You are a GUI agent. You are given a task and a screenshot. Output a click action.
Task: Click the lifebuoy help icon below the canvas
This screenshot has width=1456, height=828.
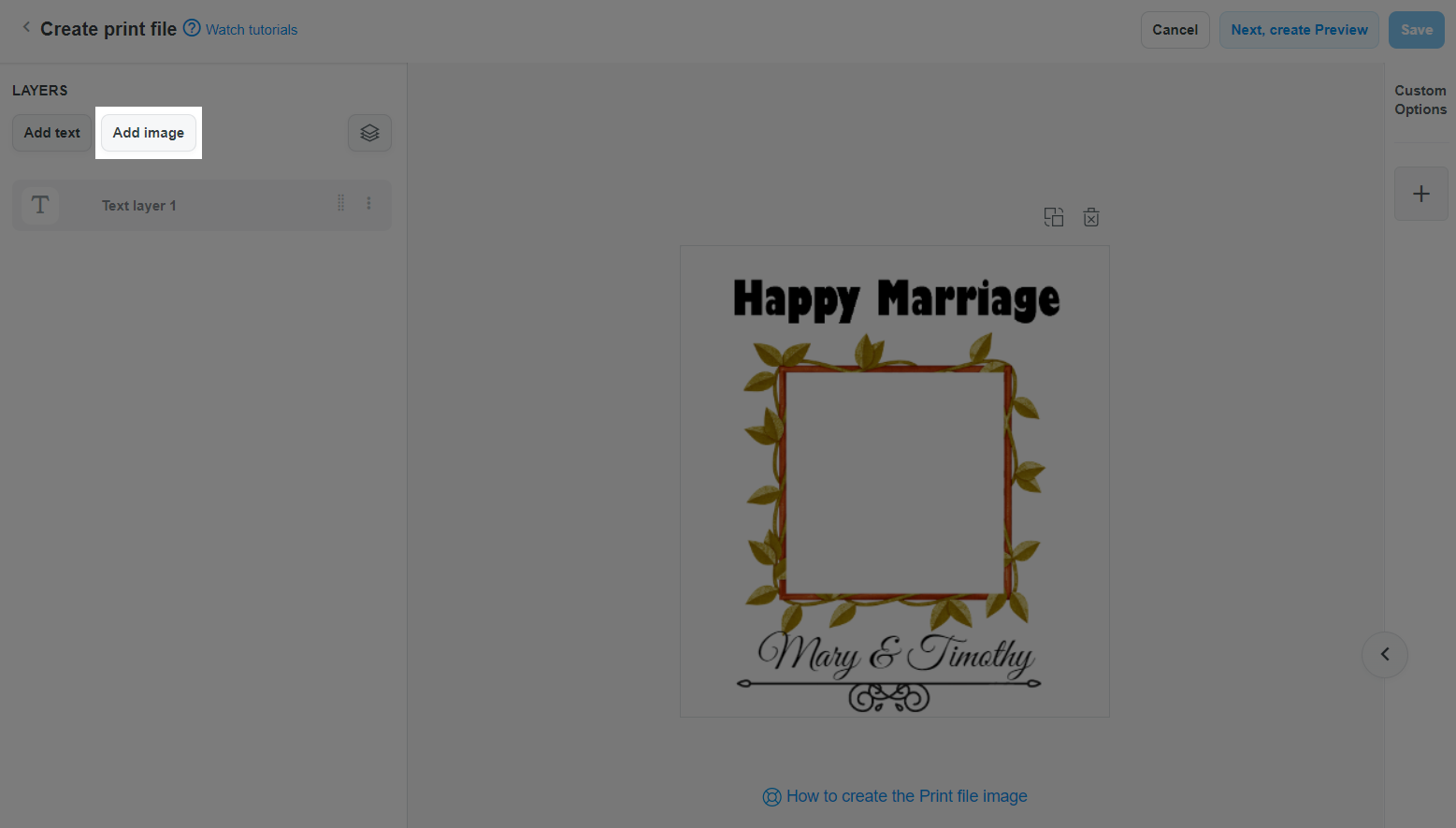pos(771,797)
